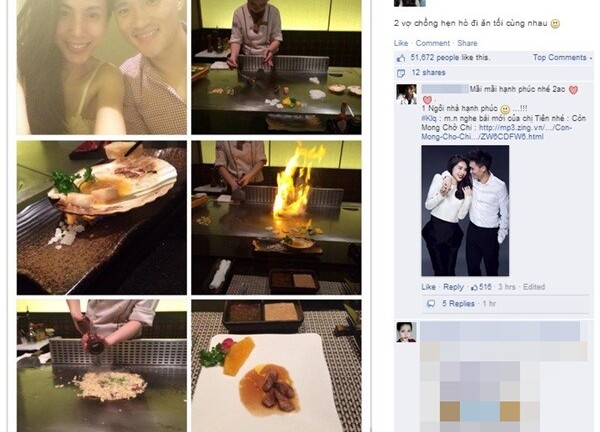Like the post using the Like link
The width and height of the screenshot is (600, 432).
[401, 43]
